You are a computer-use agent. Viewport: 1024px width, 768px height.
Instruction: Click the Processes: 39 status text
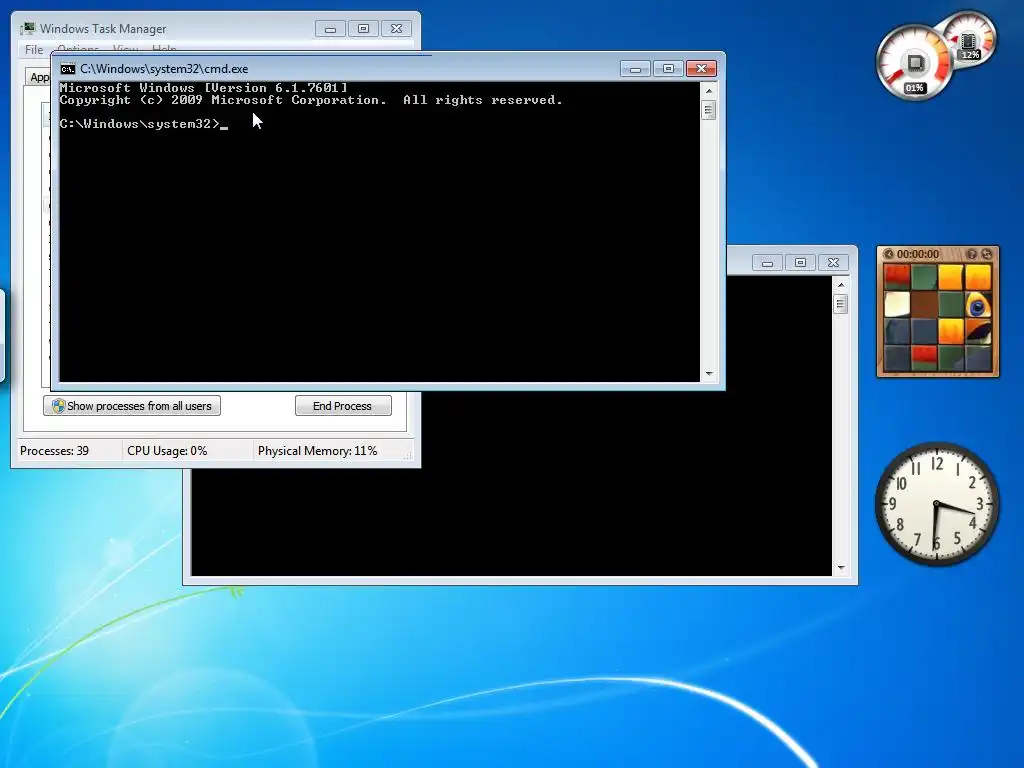pyautogui.click(x=54, y=451)
